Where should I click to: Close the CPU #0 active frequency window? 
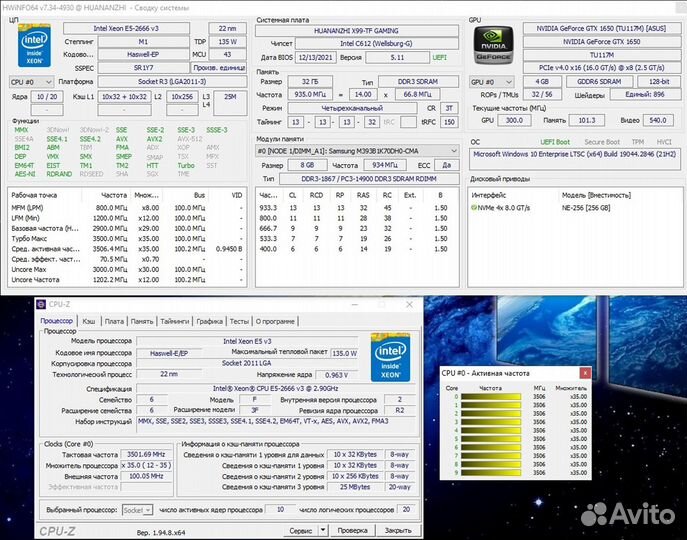[x=585, y=373]
